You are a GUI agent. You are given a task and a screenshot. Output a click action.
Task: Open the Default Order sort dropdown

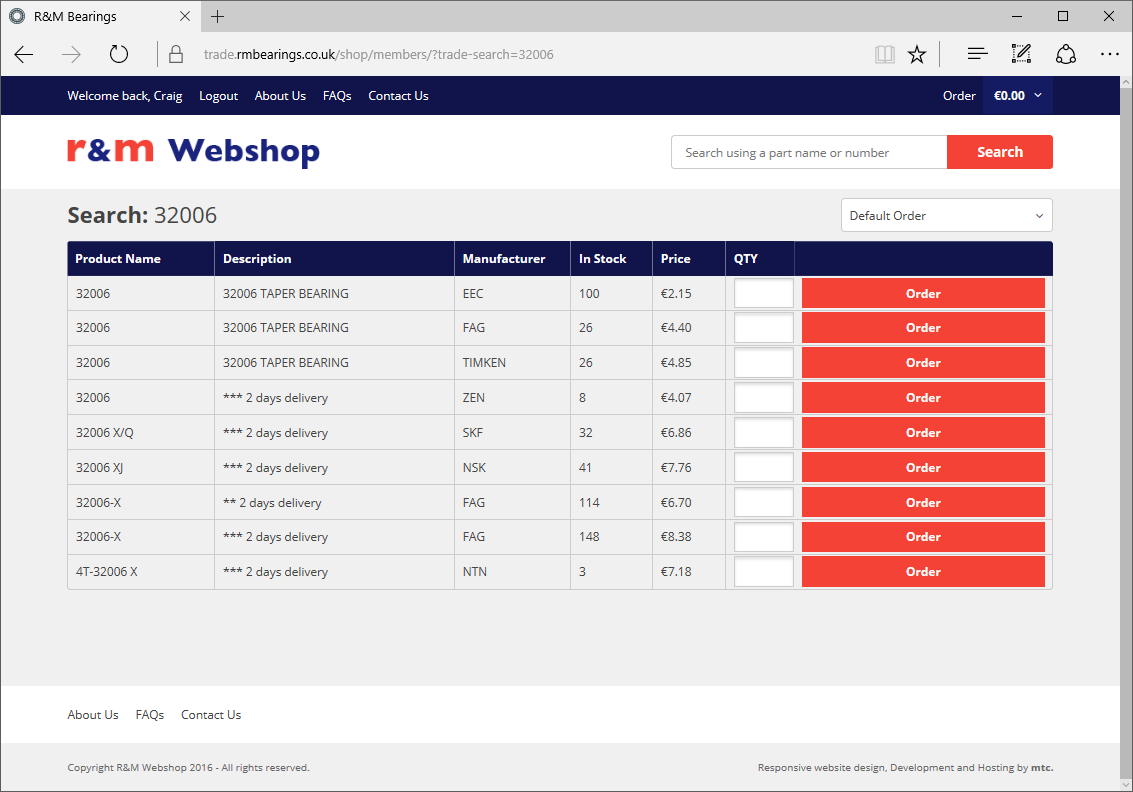pos(947,215)
